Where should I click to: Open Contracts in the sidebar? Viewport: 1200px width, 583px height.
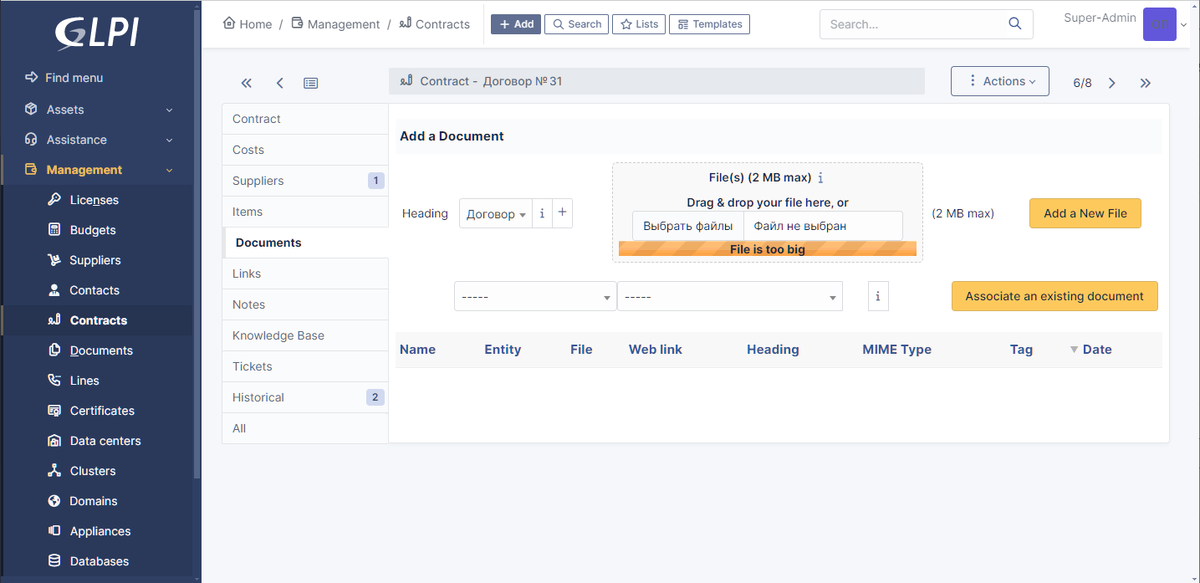pos(98,320)
